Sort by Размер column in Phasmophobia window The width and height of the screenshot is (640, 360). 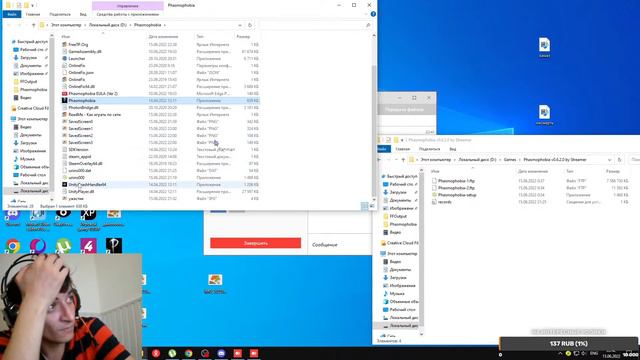click(x=243, y=36)
